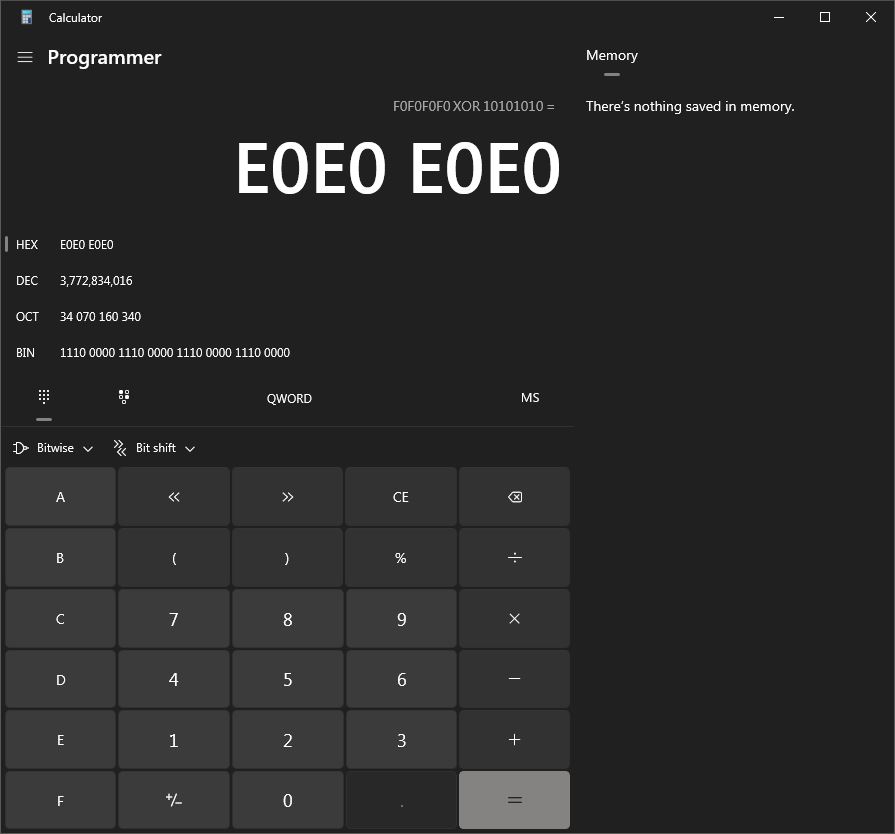This screenshot has height=834, width=895.
Task: Click the MS memory store button
Action: (x=530, y=397)
